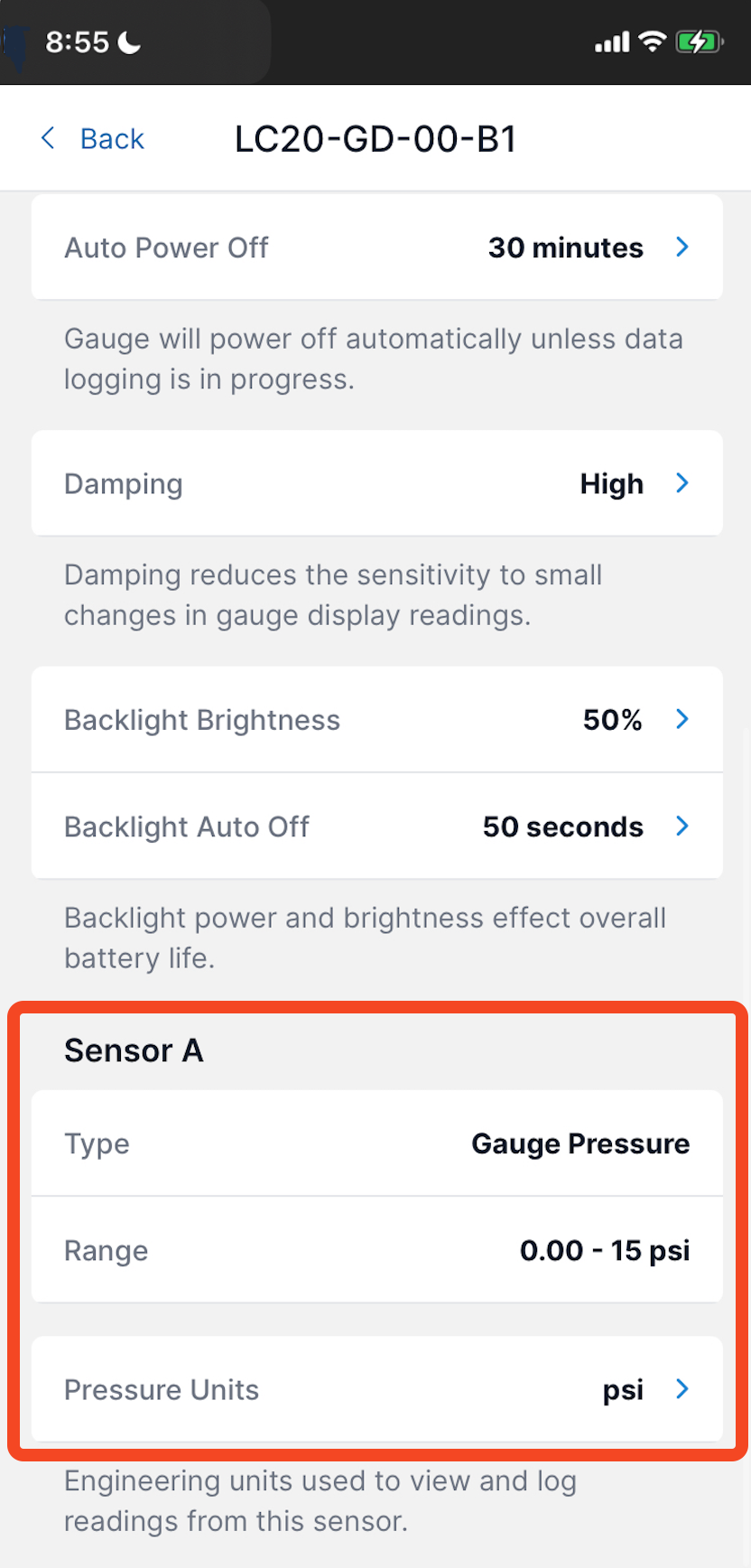
Task: Tap the High damping value
Action: (612, 484)
